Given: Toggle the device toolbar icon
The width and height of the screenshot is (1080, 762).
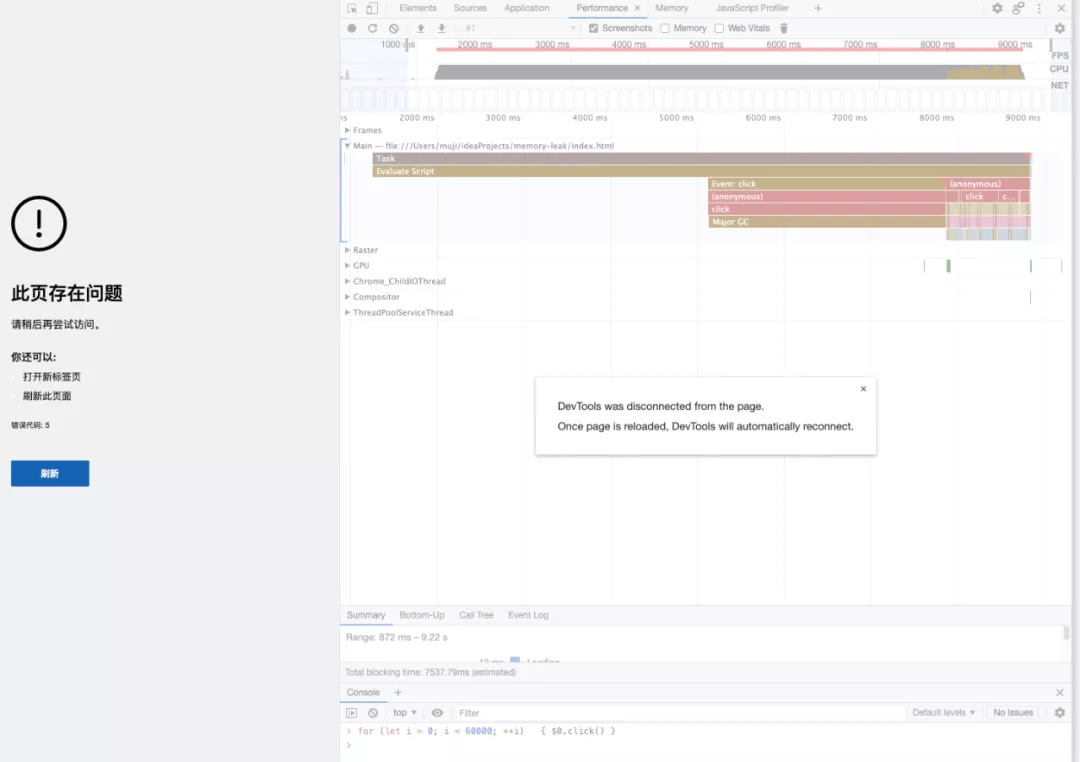Looking at the screenshot, I should [372, 8].
